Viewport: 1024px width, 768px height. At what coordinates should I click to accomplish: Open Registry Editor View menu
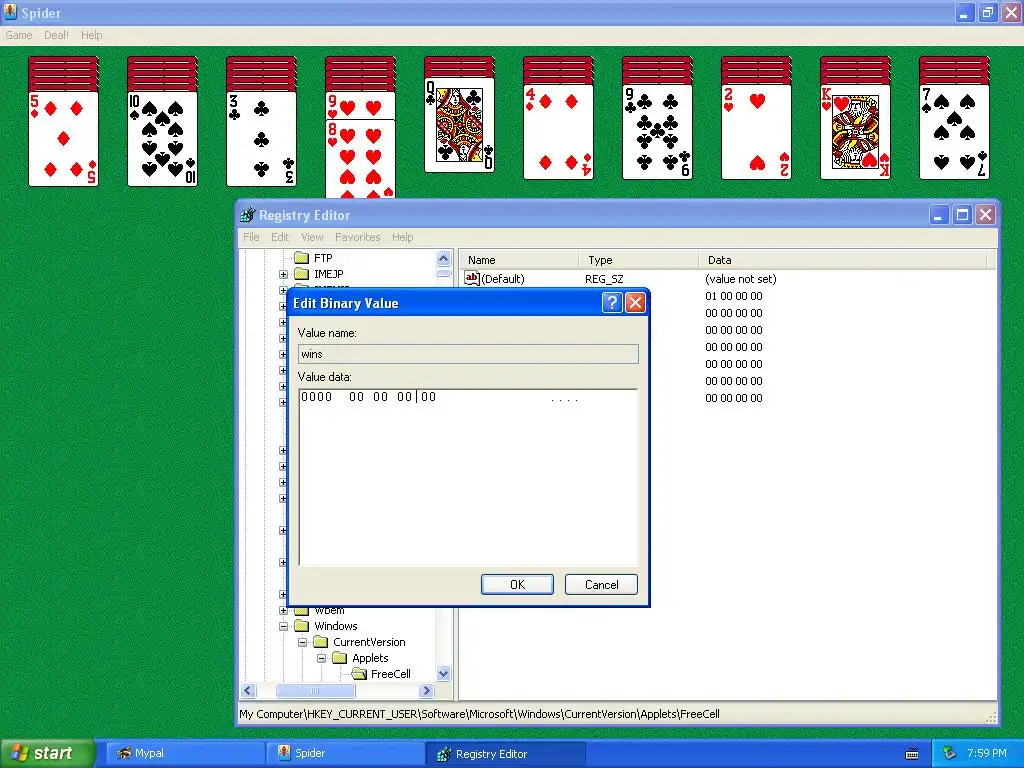pos(312,237)
